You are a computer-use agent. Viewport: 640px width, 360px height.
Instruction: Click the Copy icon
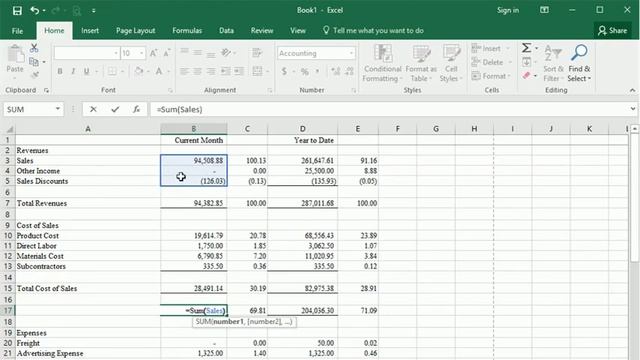[x=34, y=62]
